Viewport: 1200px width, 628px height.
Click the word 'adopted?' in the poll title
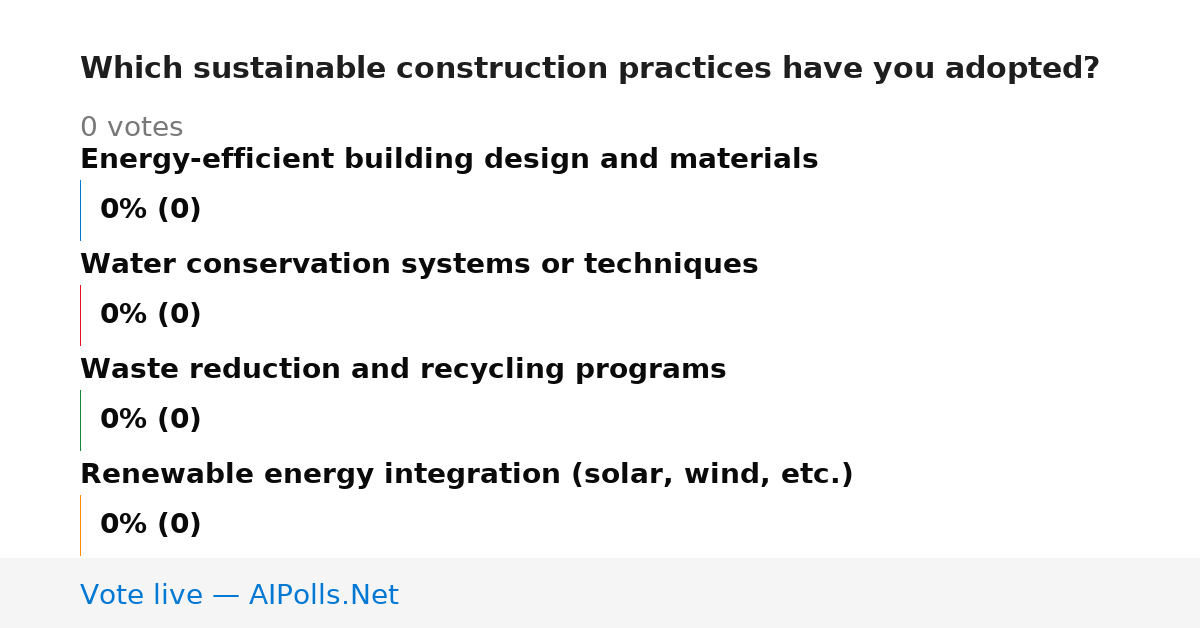(x=1022, y=69)
